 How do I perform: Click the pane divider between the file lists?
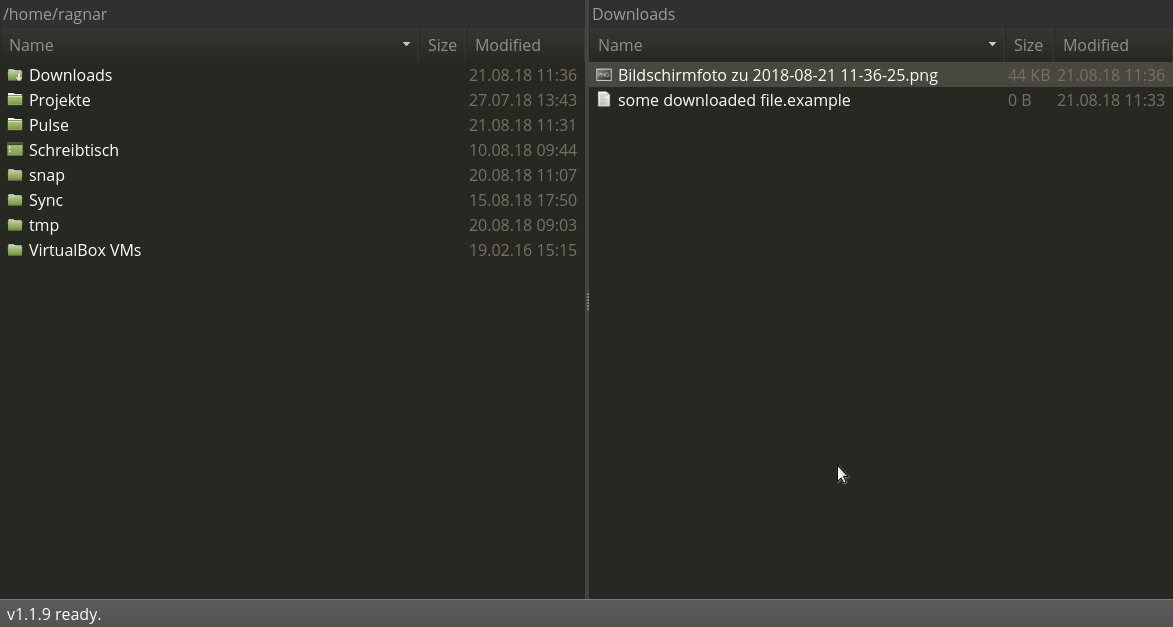(588, 300)
